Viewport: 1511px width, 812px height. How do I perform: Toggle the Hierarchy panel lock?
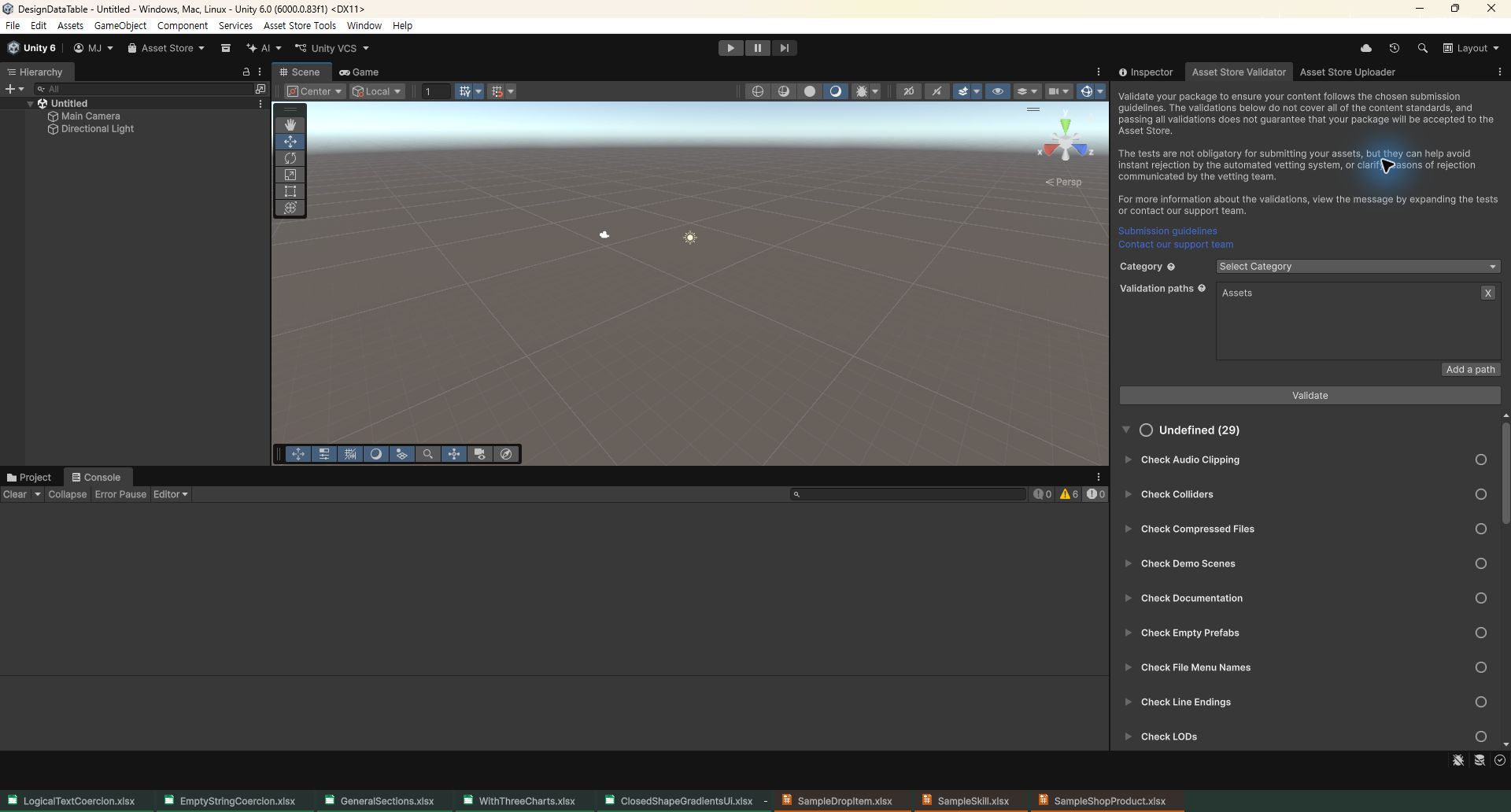pyautogui.click(x=246, y=72)
